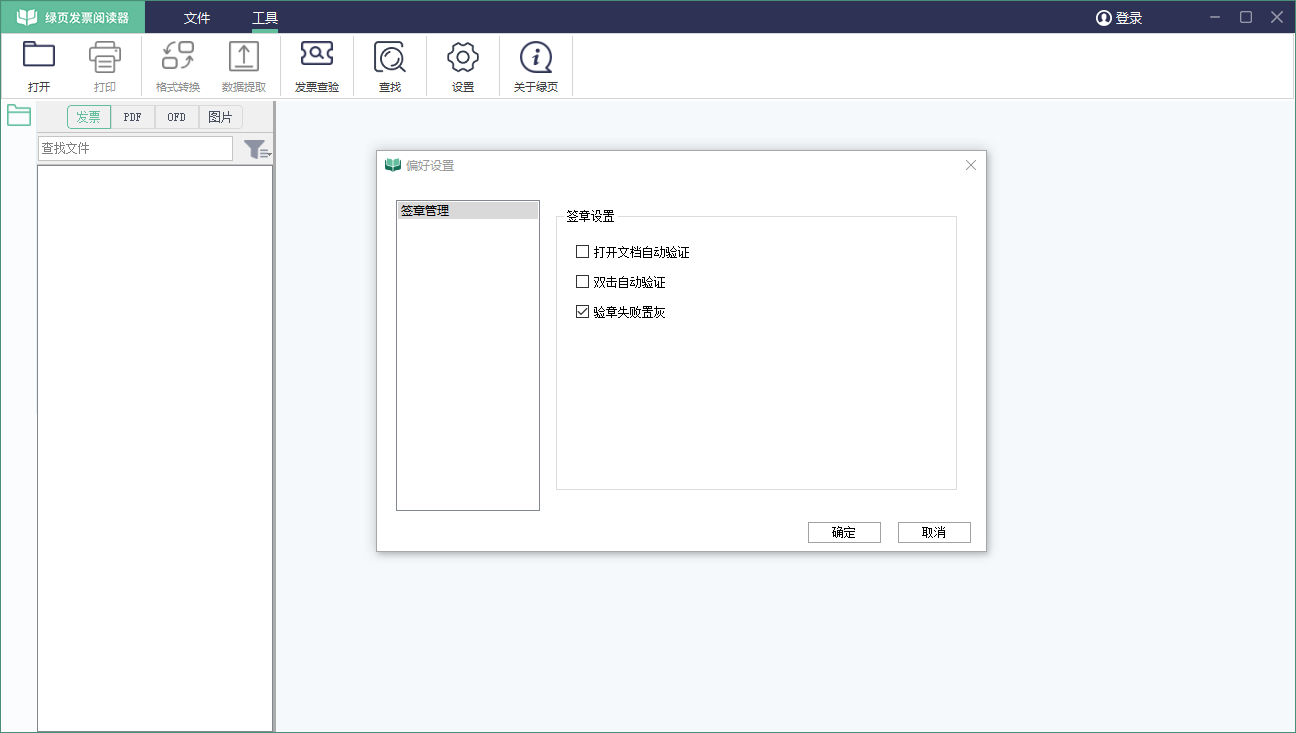This screenshot has height=733, width=1296.
Task: Switch to the 图片 tab
Action: [x=221, y=117]
